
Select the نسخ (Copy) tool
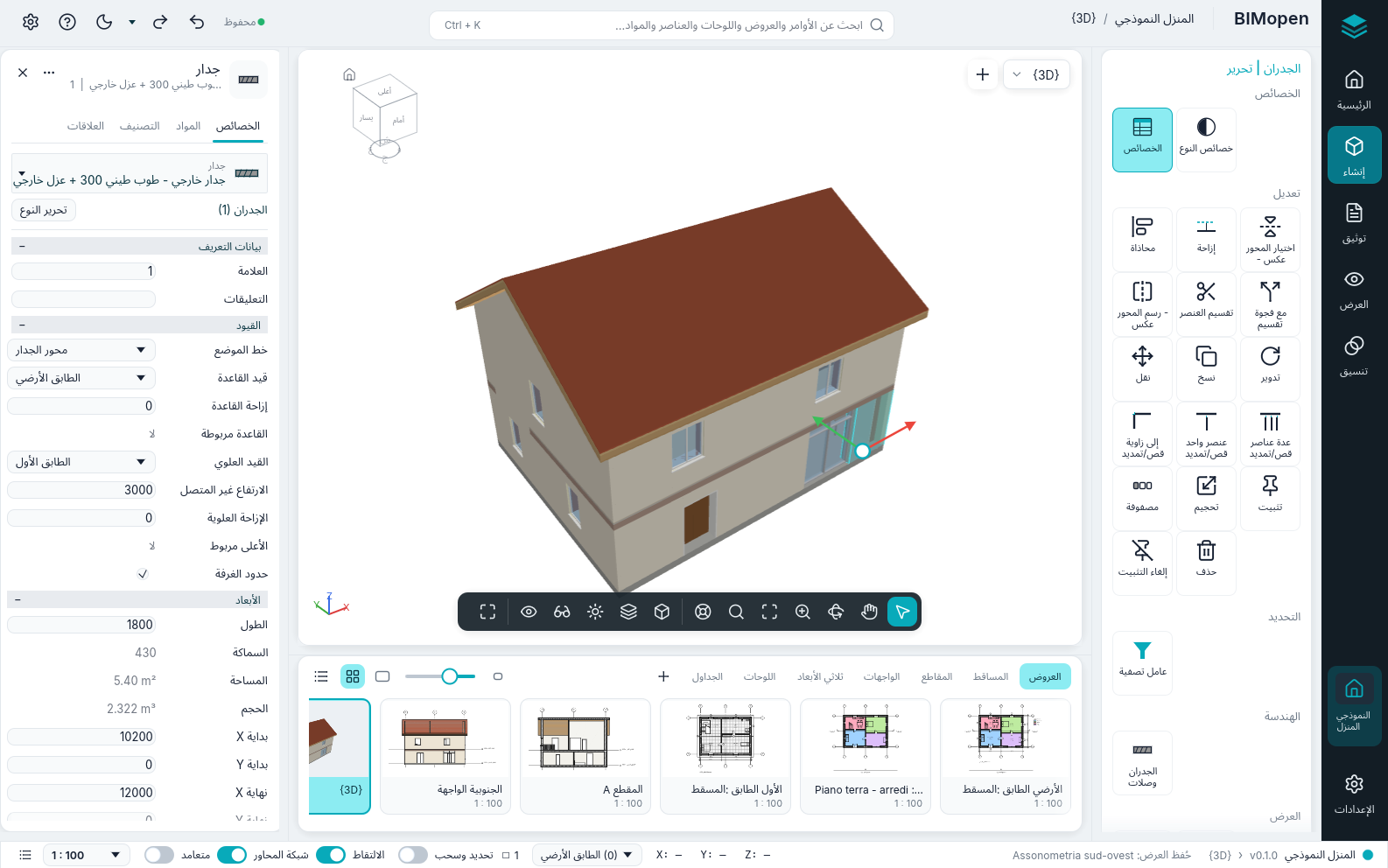coord(1206,368)
